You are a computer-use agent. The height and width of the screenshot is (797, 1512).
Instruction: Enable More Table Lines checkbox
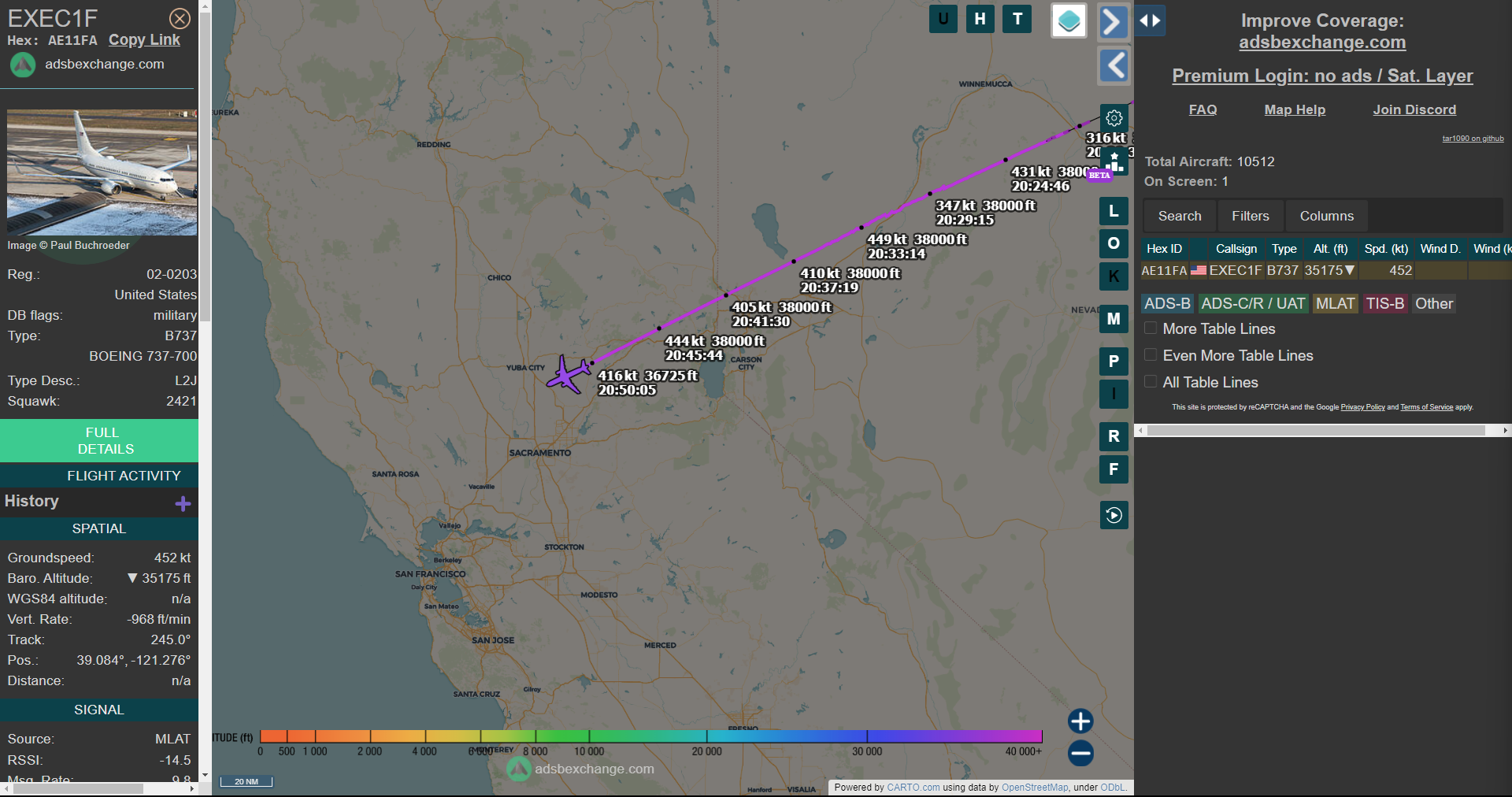click(1151, 328)
